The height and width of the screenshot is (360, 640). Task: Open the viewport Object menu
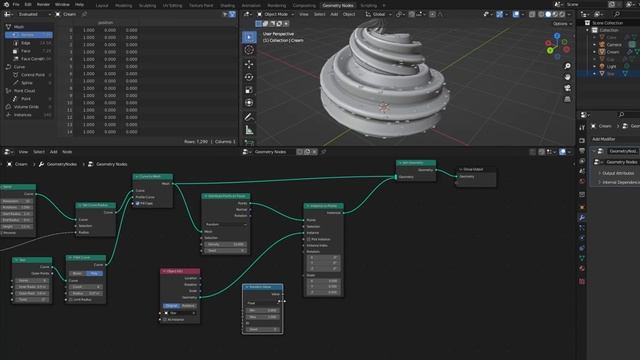pyautogui.click(x=349, y=14)
